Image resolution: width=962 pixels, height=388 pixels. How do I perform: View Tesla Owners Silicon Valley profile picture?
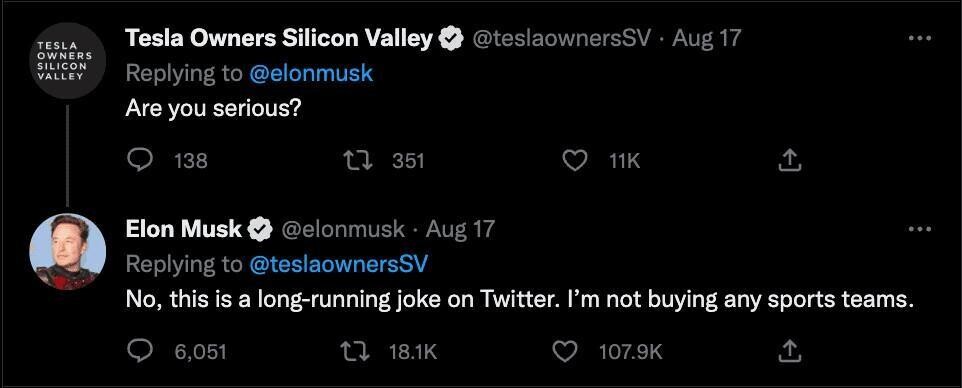67,60
